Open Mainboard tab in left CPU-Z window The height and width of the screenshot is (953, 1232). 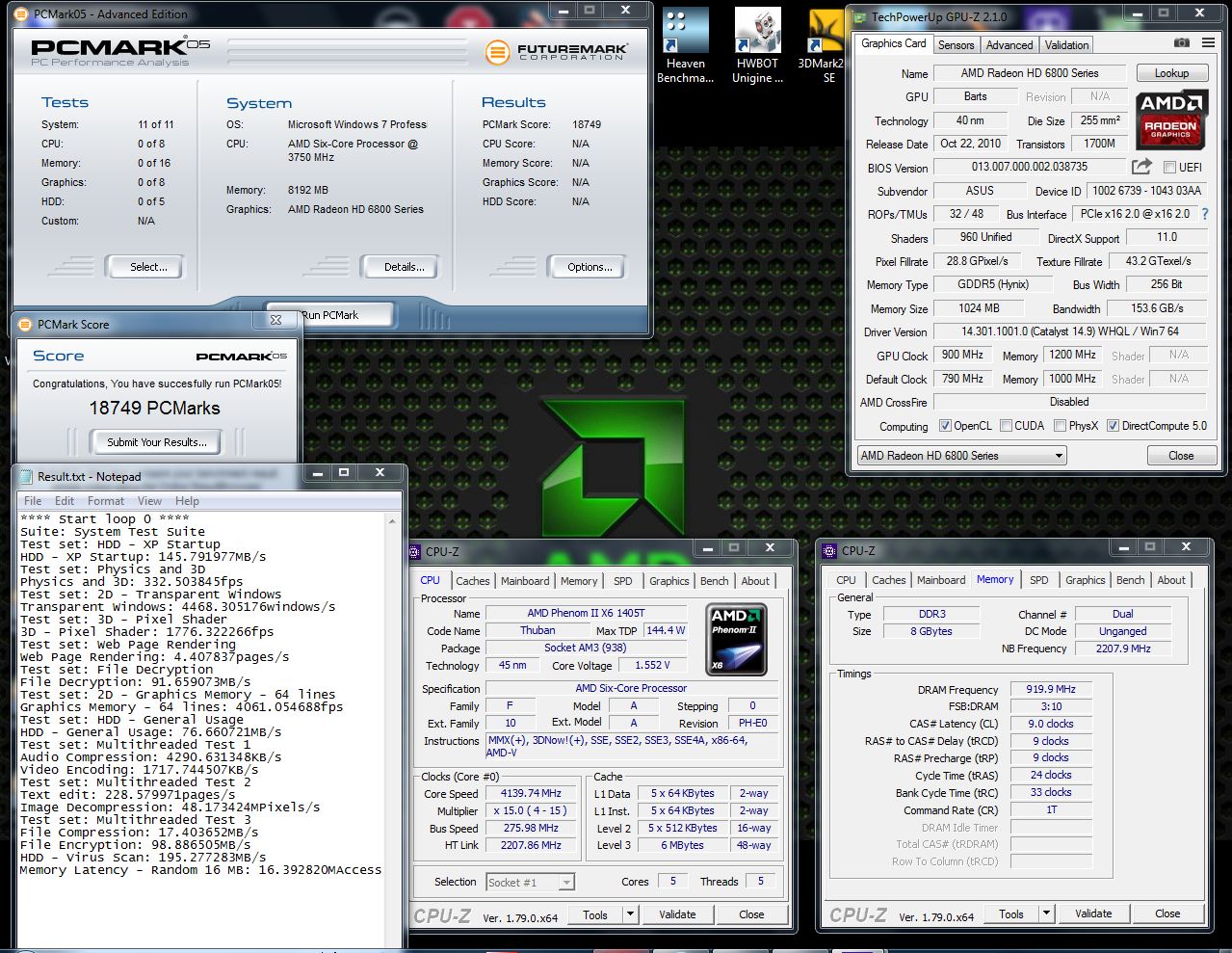[x=525, y=581]
